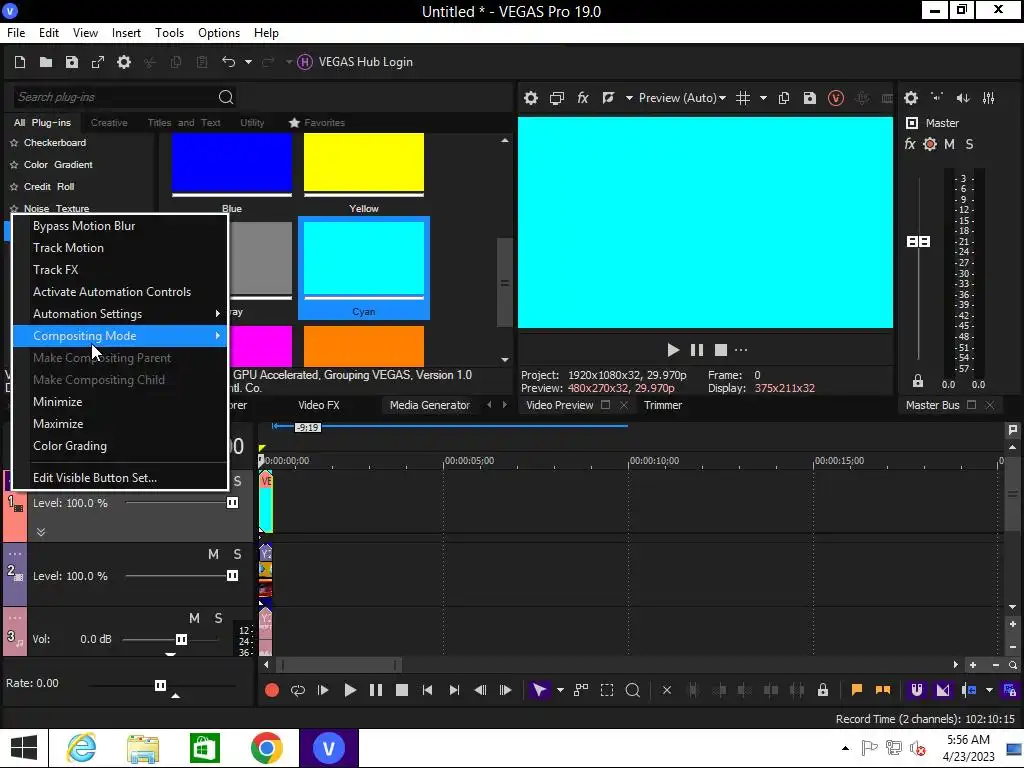Select the Normal Edit arrow tool
1024x768 pixels.
[x=539, y=690]
